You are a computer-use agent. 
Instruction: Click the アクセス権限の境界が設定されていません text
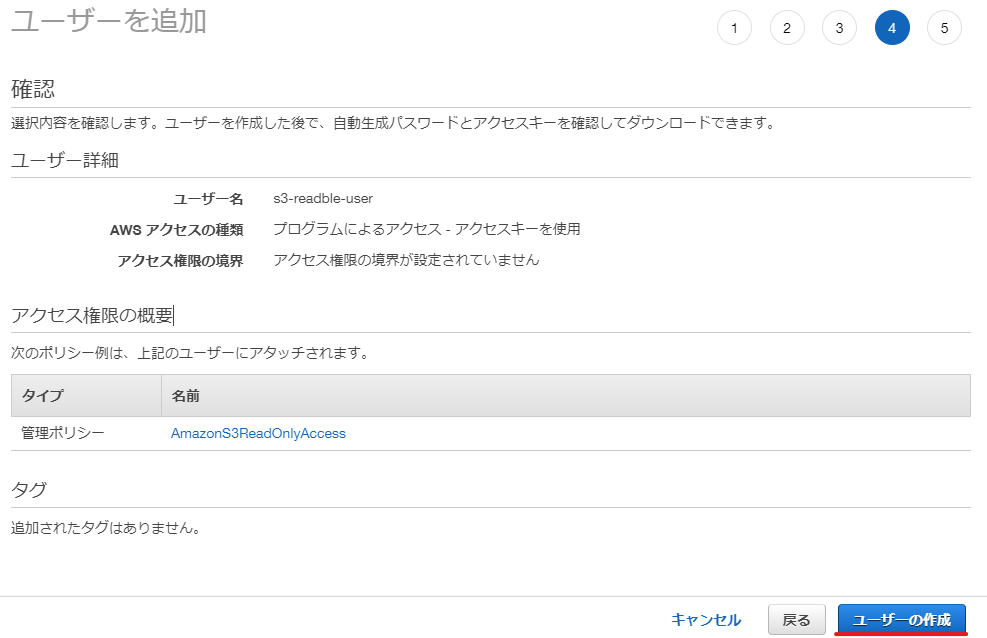click(406, 260)
